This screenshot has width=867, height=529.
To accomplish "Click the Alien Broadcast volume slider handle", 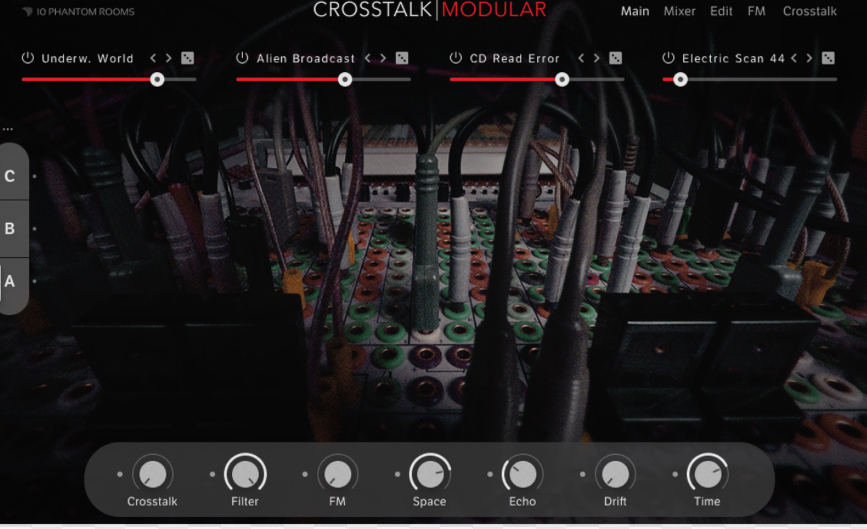I will 345,80.
